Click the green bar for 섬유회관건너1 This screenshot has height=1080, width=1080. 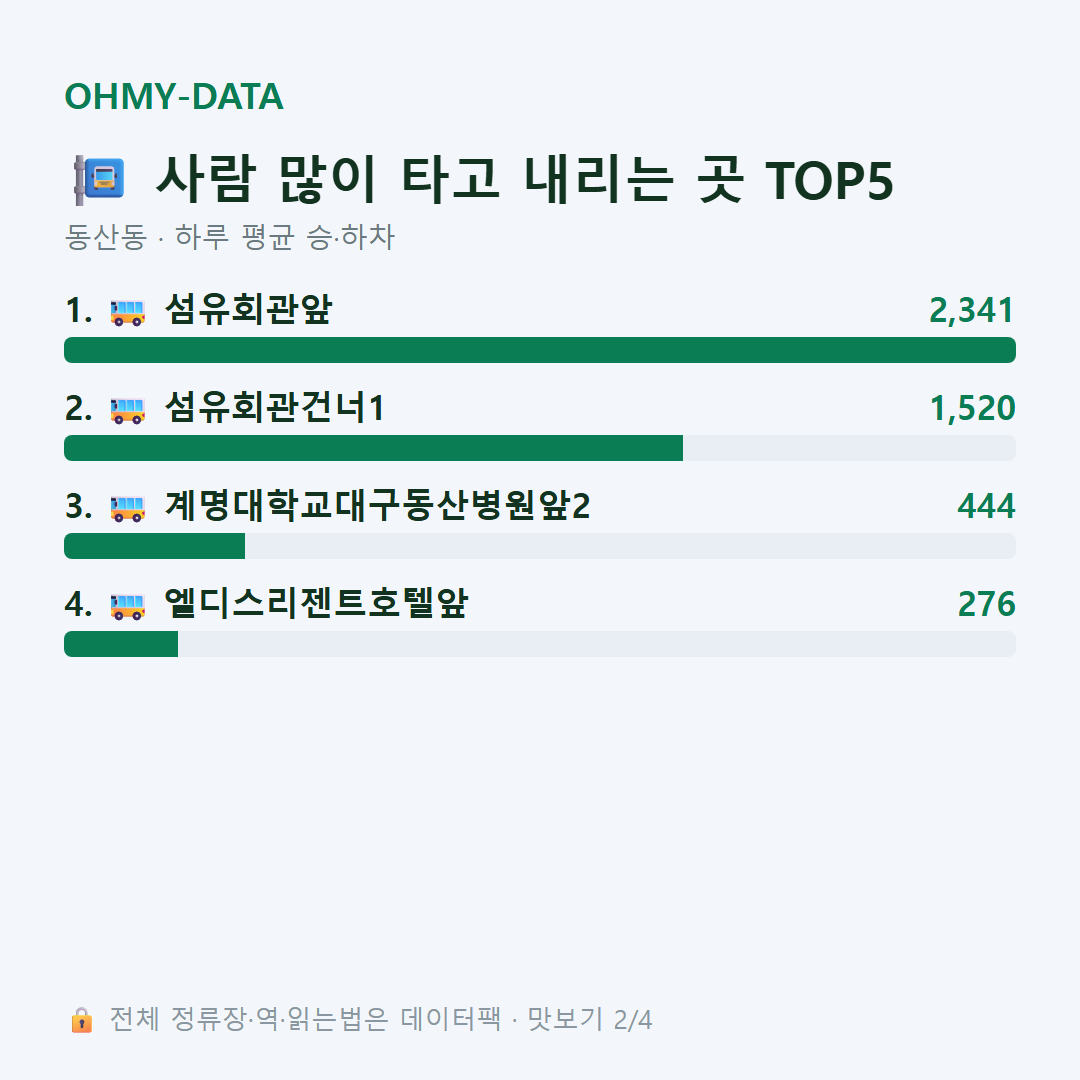coord(373,448)
